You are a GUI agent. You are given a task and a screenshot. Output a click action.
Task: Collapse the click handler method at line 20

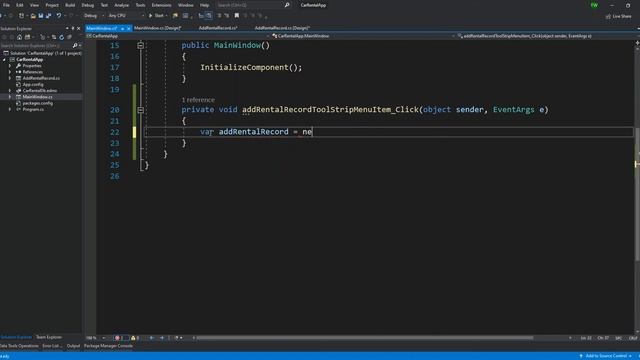(x=140, y=110)
